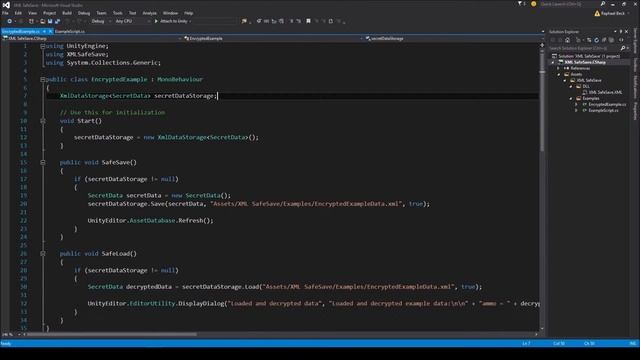Click the INS indicator in status bar
640x360 pixels.
tap(633, 344)
